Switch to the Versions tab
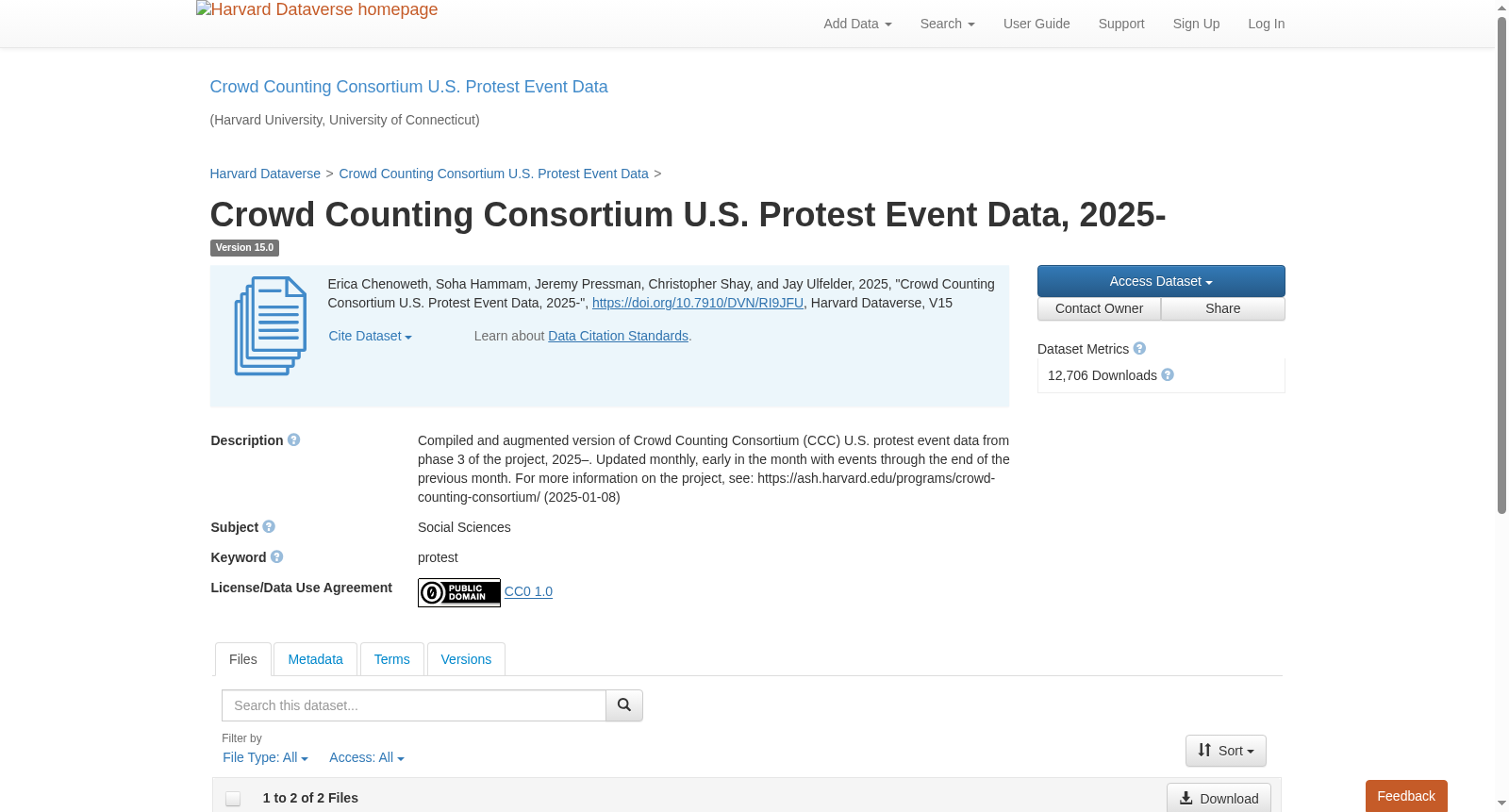Screen dimensions: 1509x812 pyautogui.click(x=466, y=659)
